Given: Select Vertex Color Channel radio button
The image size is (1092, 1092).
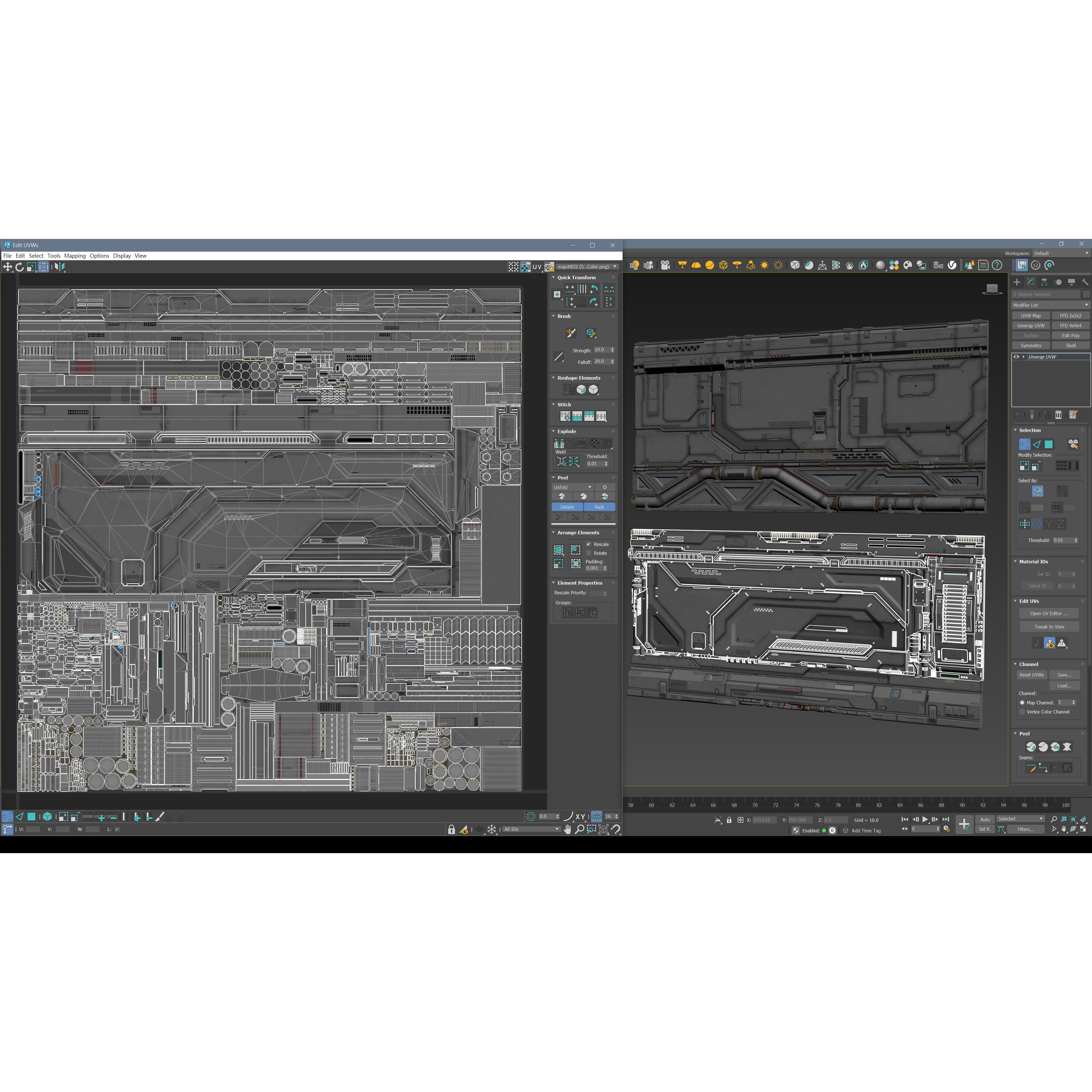Looking at the screenshot, I should (x=1022, y=712).
